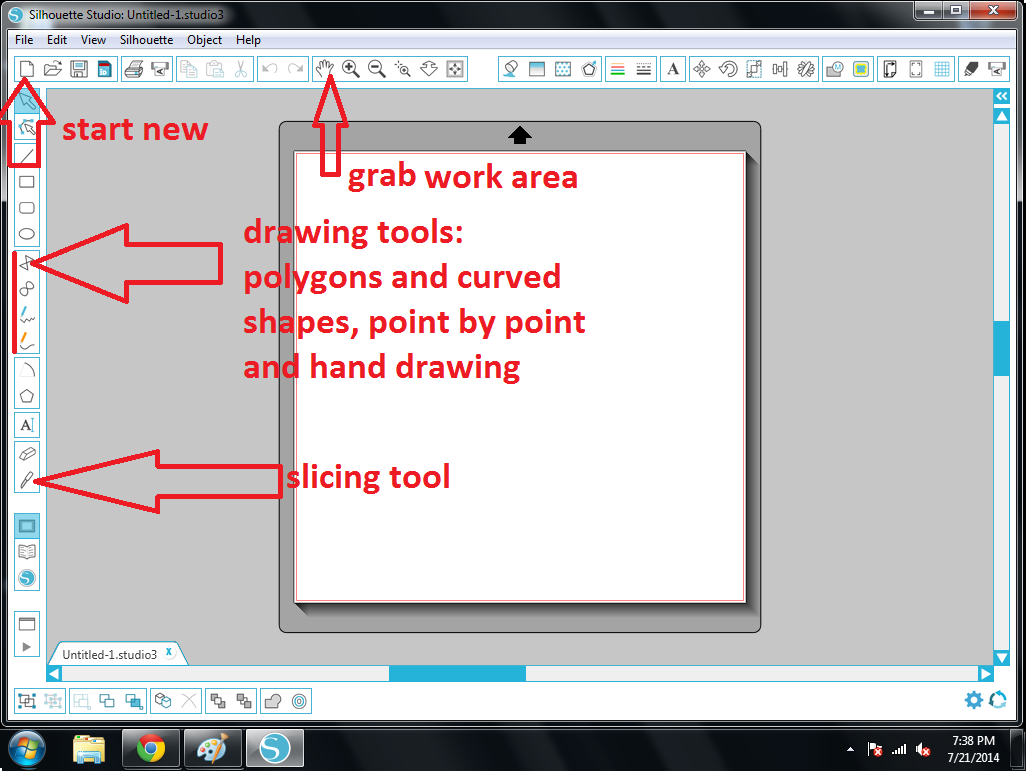Select the Edit Points tool

[x=27, y=127]
